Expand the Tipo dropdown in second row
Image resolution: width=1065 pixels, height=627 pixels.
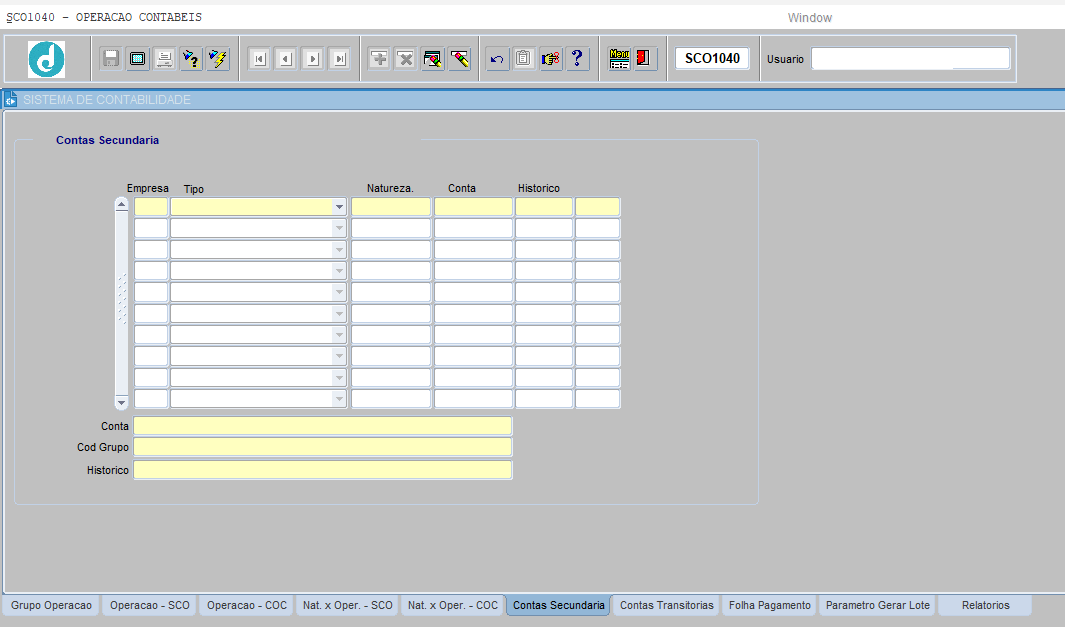coord(339,228)
